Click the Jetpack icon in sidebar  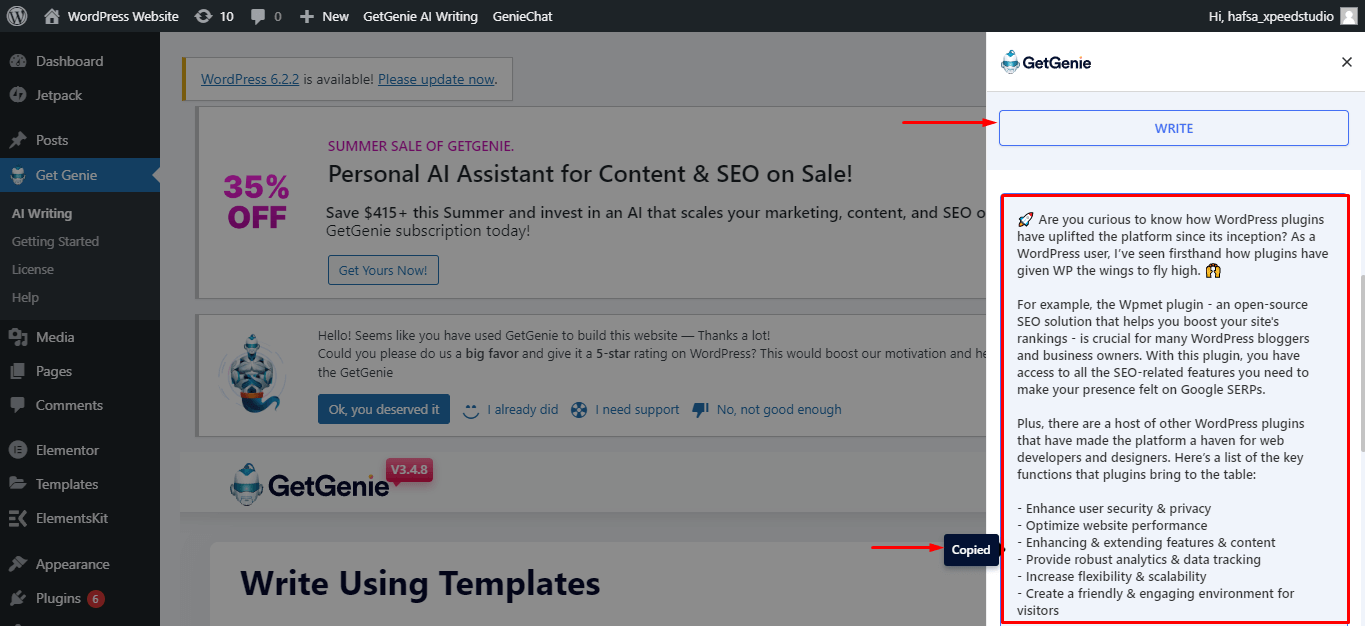click(18, 95)
